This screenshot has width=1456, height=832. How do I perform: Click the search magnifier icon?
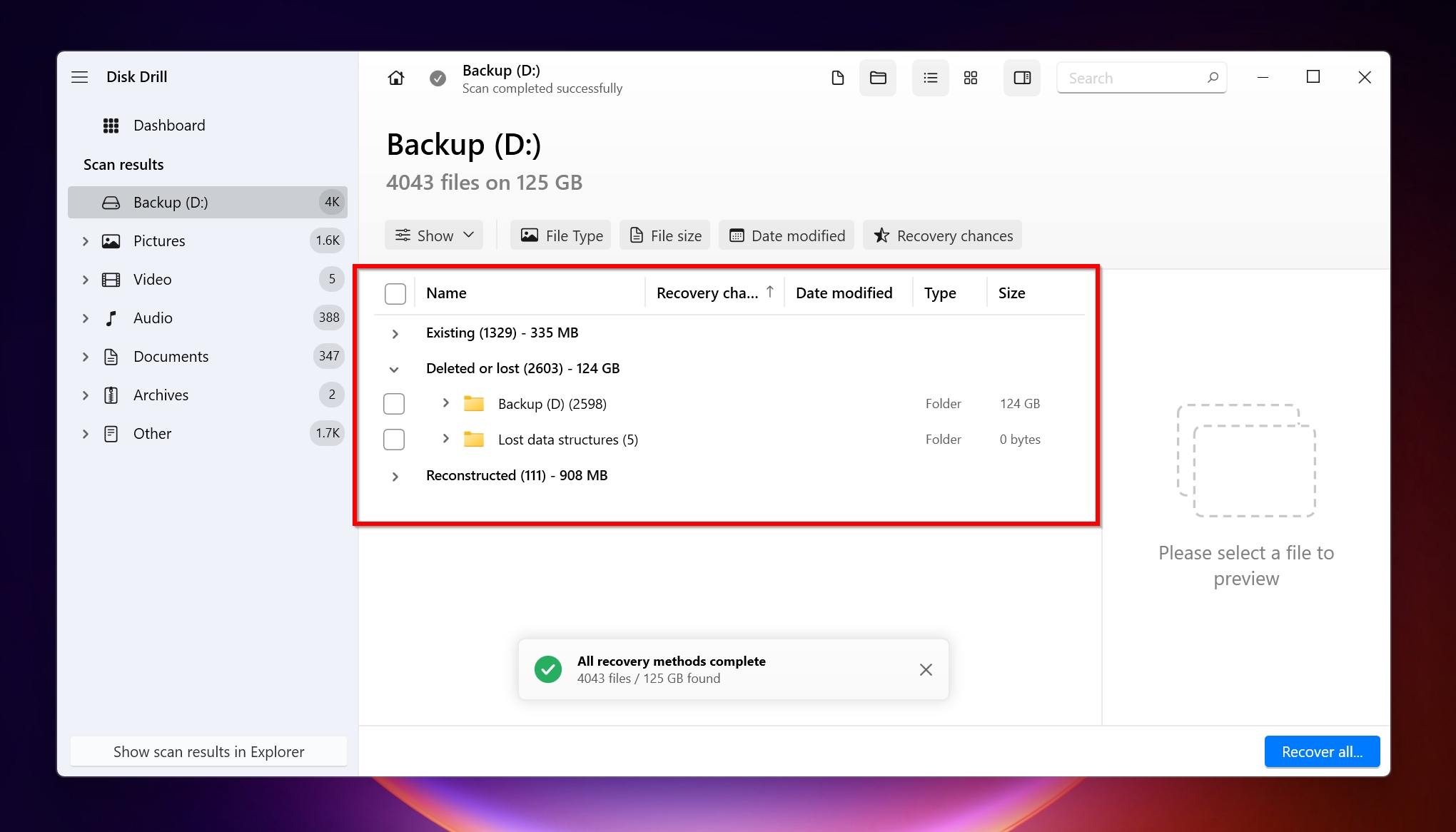point(1213,78)
